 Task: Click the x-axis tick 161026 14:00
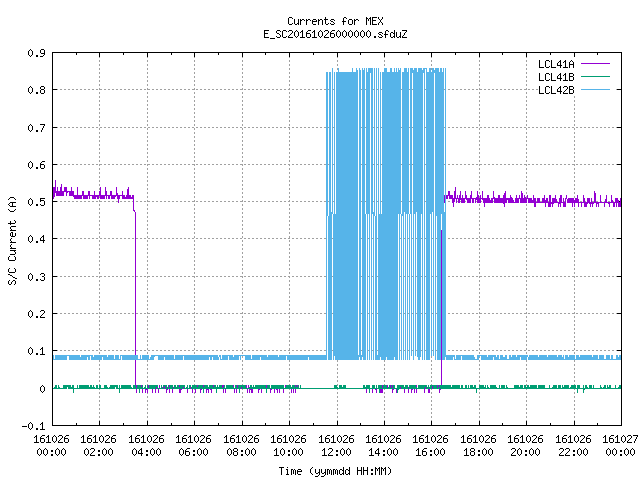pyautogui.click(x=383, y=446)
